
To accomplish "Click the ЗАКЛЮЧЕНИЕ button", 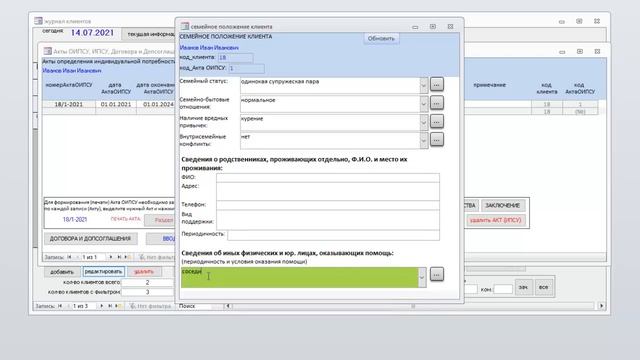I will coord(502,205).
